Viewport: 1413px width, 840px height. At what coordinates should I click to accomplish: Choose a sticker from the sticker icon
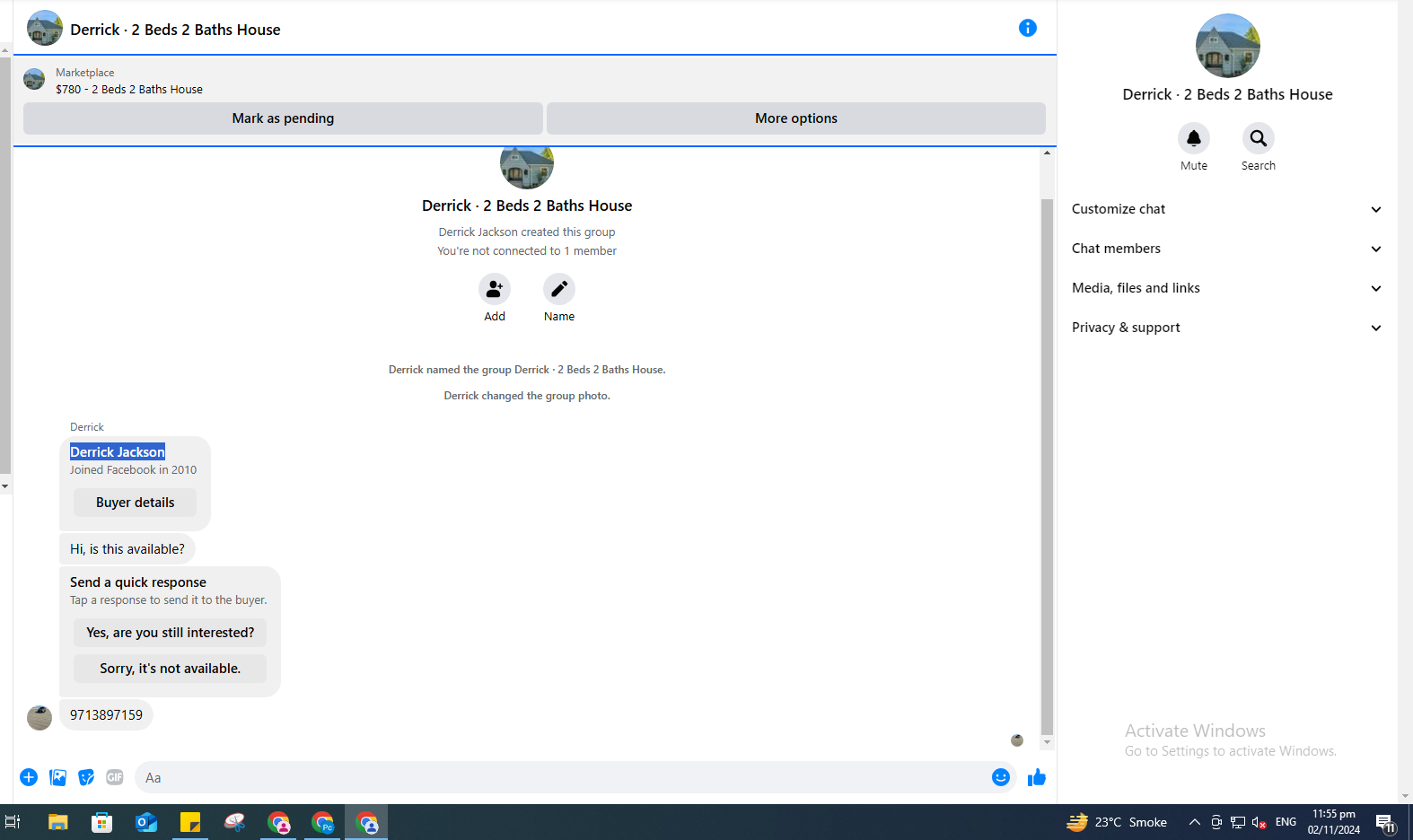(x=86, y=777)
